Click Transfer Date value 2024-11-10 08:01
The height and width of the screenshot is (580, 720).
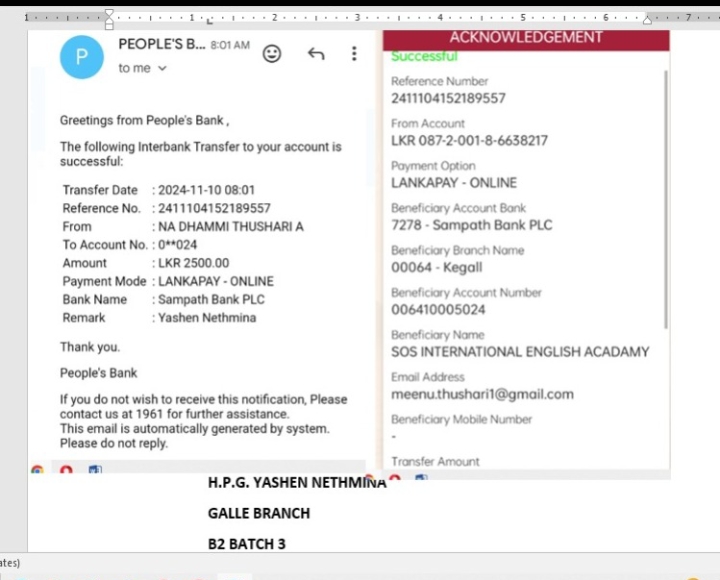tap(206, 190)
